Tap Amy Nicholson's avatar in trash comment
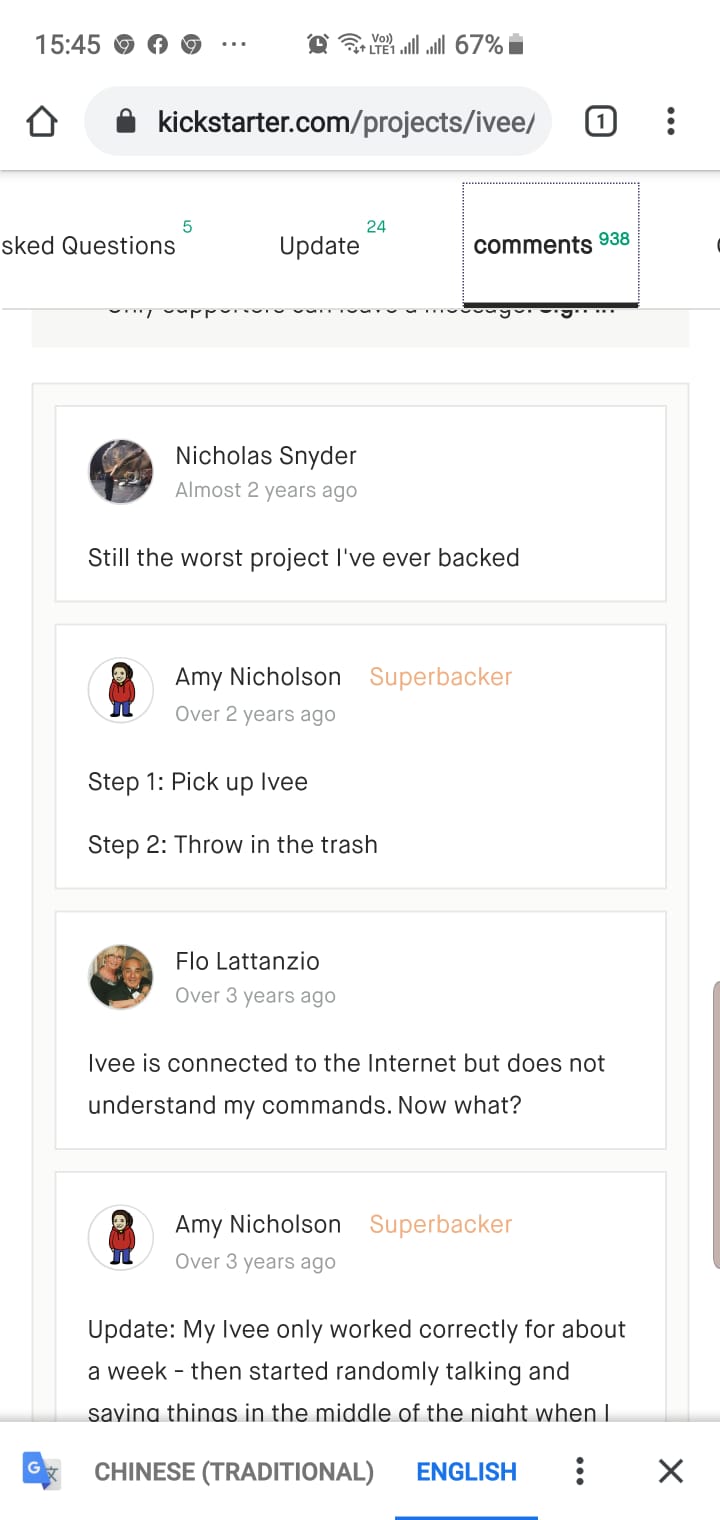This screenshot has width=720, height=1520. [x=121, y=691]
